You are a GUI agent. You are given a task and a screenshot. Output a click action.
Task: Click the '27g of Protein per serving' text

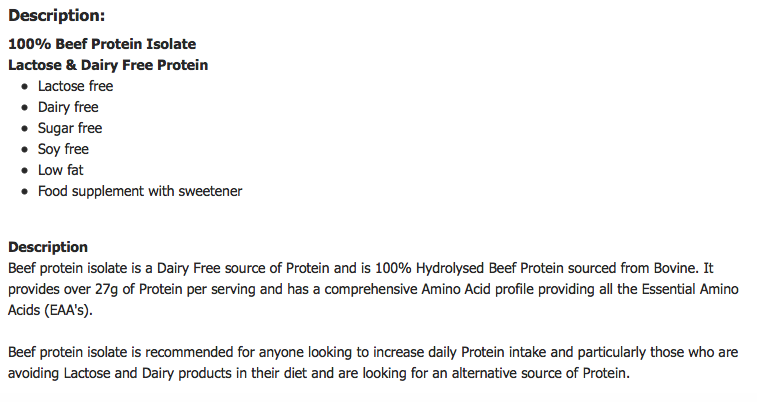175,289
